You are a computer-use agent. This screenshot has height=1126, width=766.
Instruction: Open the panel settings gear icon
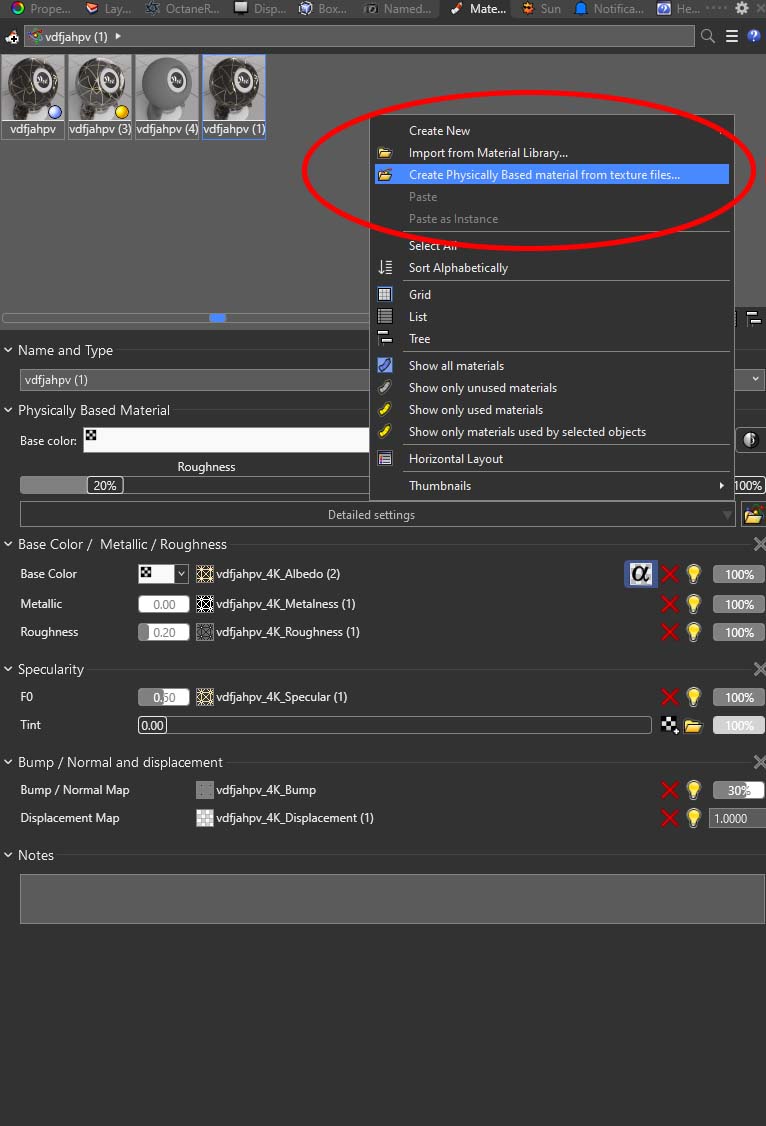pyautogui.click(x=742, y=9)
